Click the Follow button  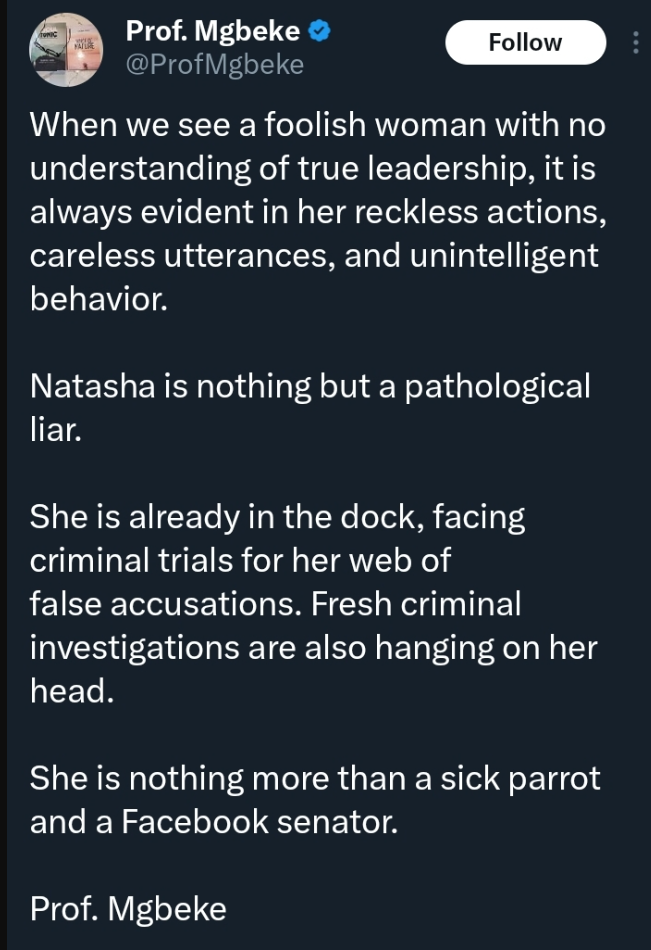[x=525, y=42]
